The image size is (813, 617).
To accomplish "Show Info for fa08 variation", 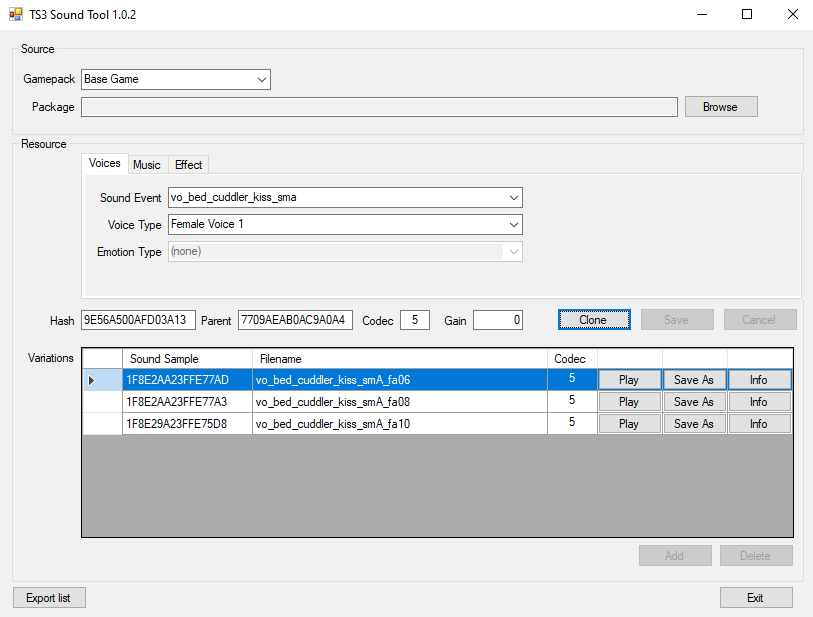I will (x=760, y=402).
